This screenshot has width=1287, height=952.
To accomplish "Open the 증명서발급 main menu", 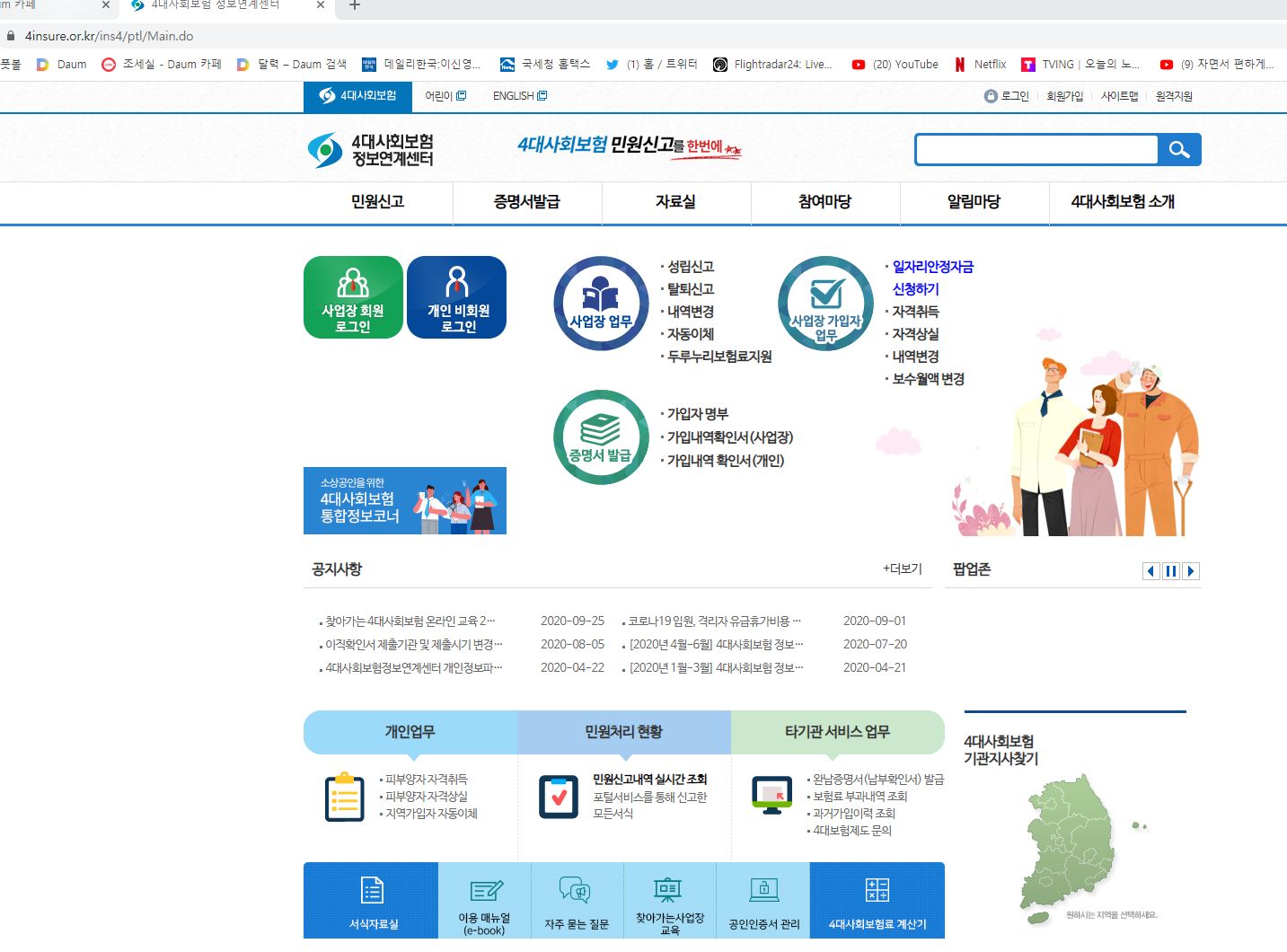I will pos(526,202).
